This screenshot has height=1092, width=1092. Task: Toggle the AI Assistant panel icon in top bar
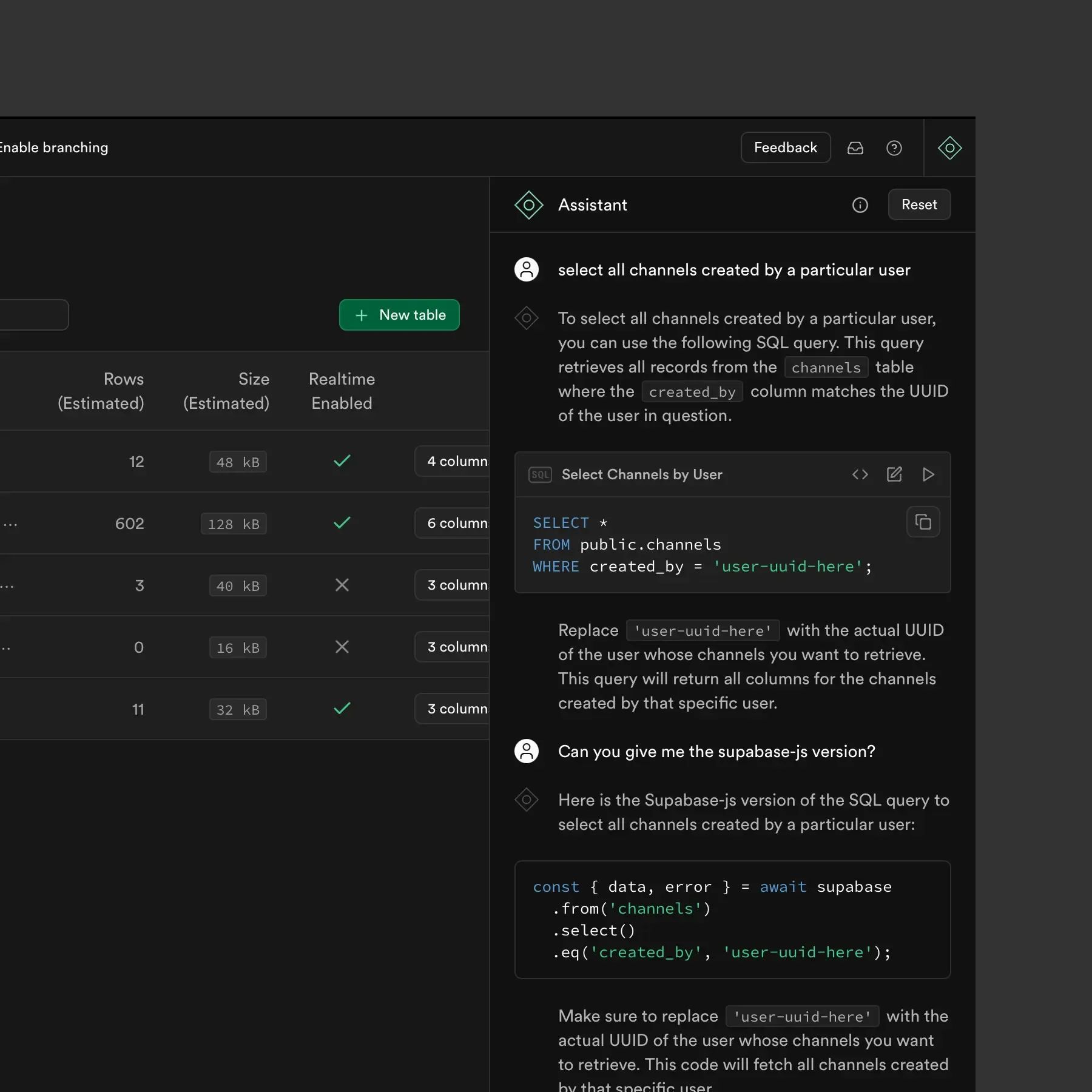coord(950,148)
